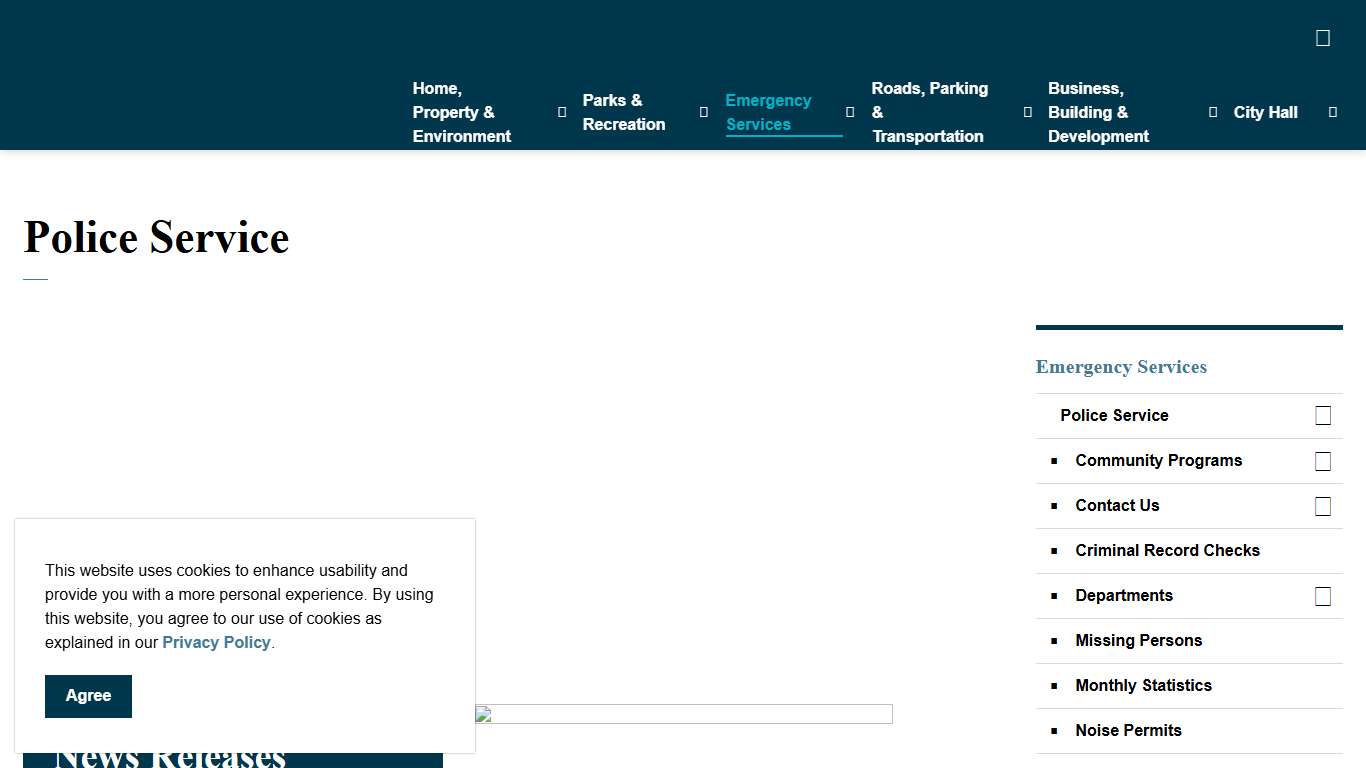The height and width of the screenshot is (768, 1366).
Task: Click the broken image placeholder banner
Action: pos(683,714)
